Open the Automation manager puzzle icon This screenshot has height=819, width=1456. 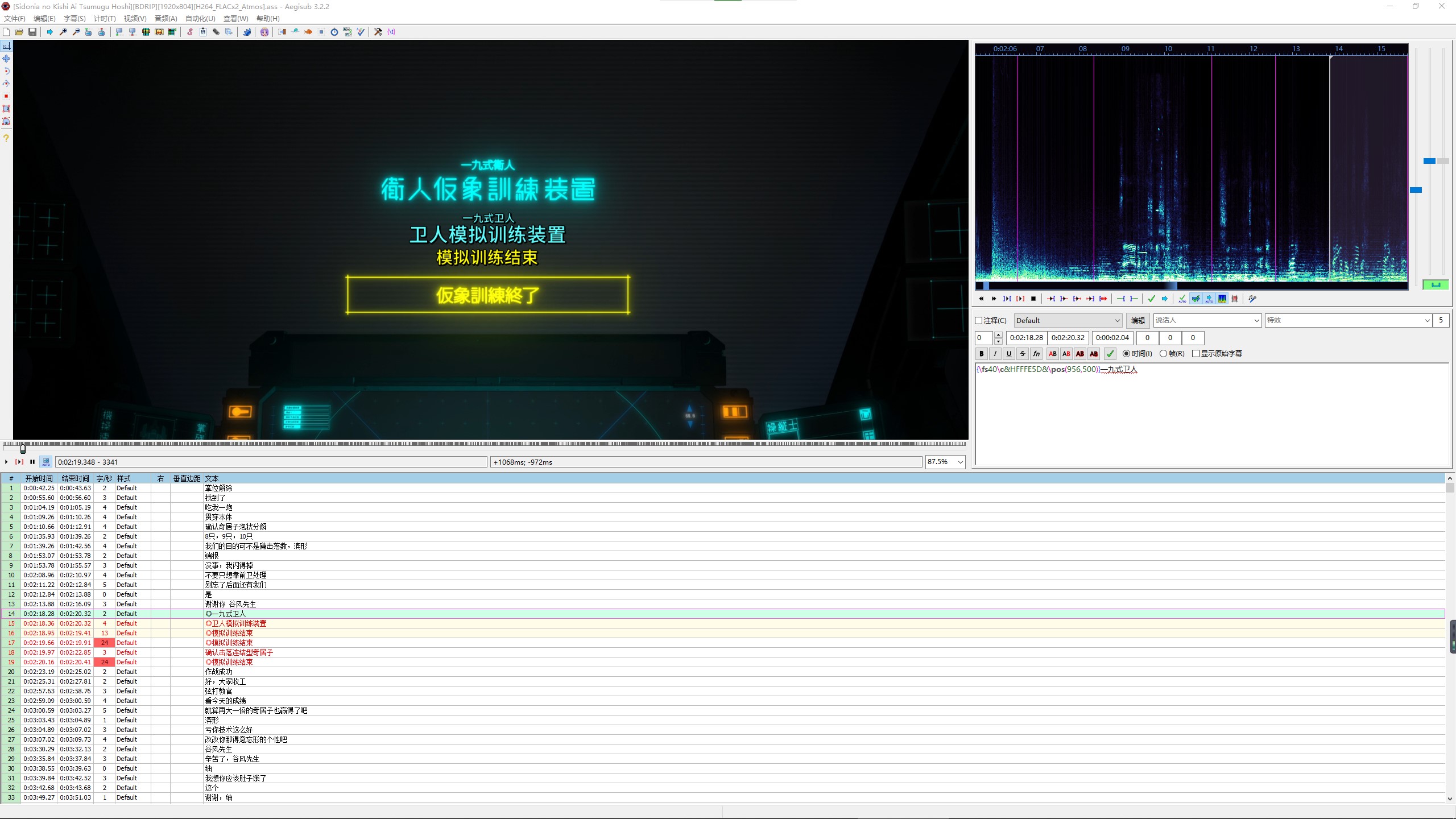point(247,32)
